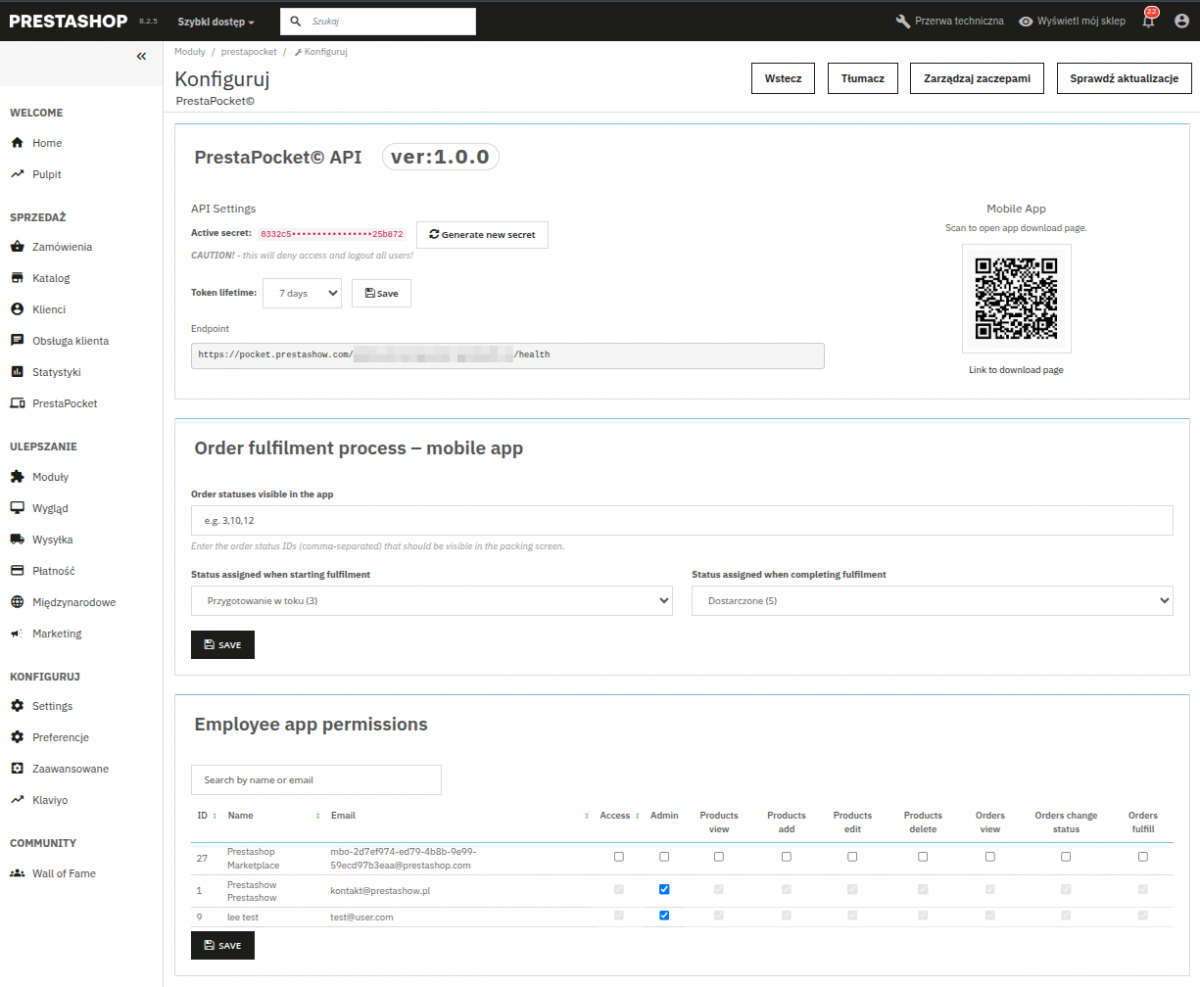
Task: Click the PrestaPocket devices icon
Action: click(17, 404)
